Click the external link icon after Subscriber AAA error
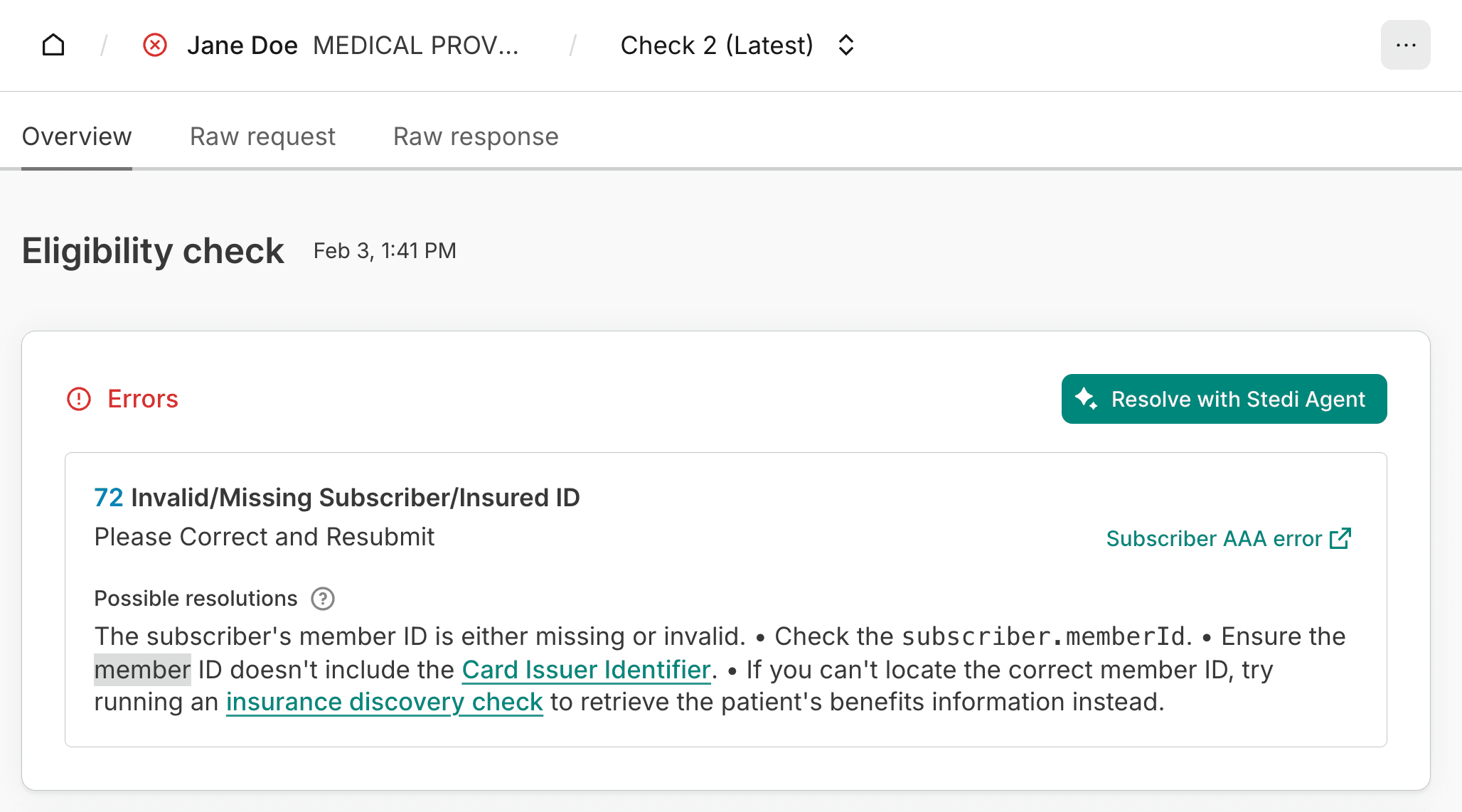Image resolution: width=1462 pixels, height=812 pixels. coord(1340,538)
